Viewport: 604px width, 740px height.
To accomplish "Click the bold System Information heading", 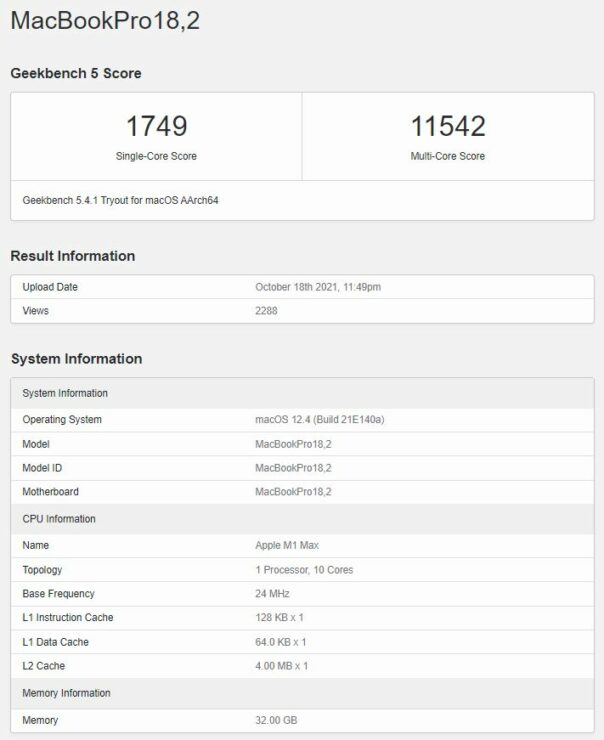I will 76,359.
